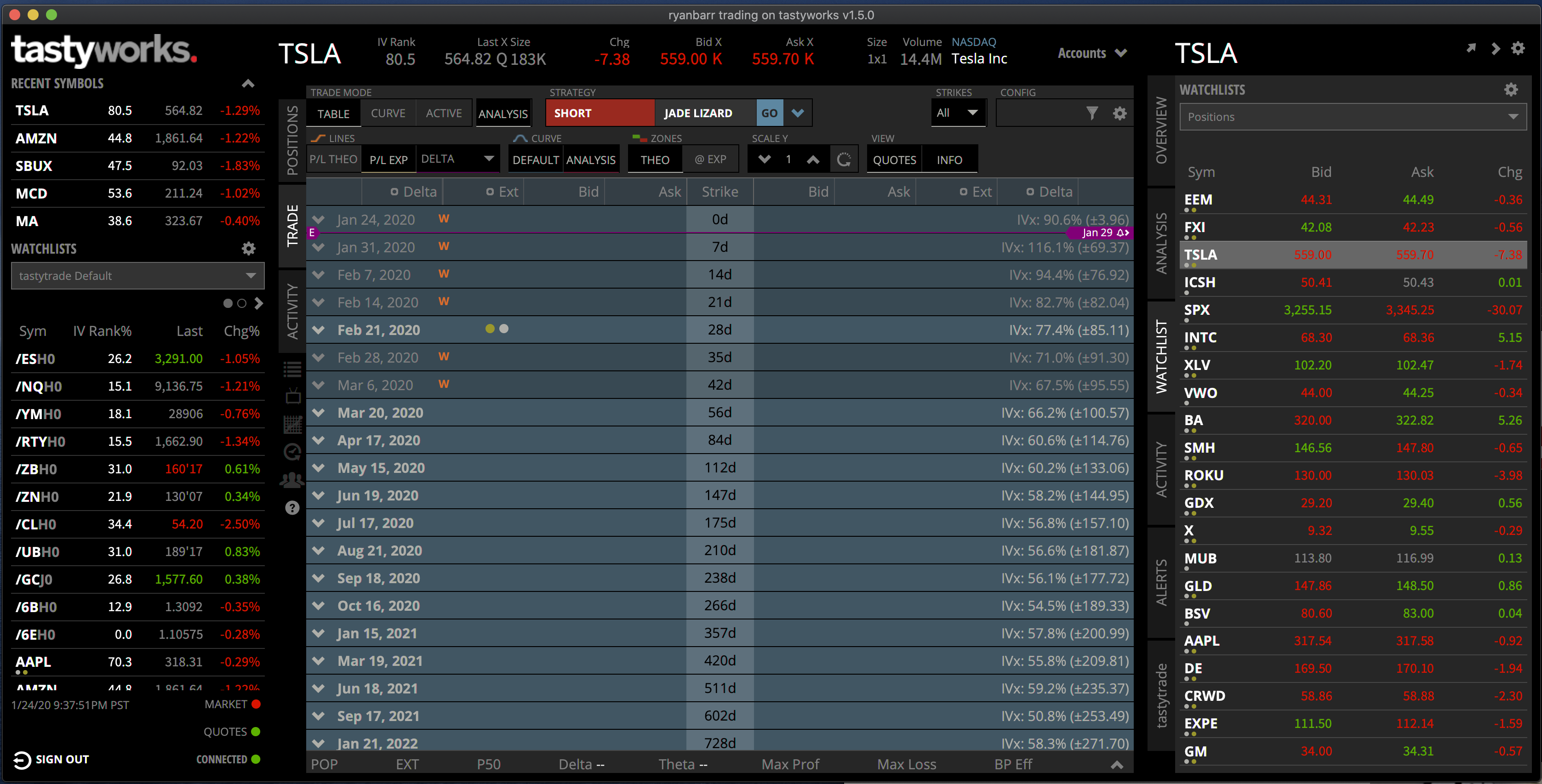Click position dots on Feb 21, 2020 row
The image size is (1542, 784).
click(x=497, y=329)
